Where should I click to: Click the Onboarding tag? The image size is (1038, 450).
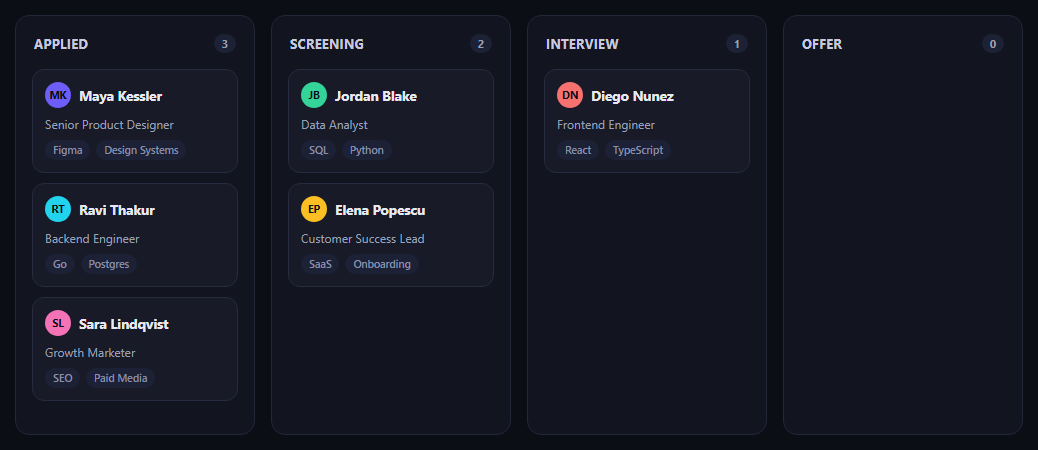[x=382, y=264]
